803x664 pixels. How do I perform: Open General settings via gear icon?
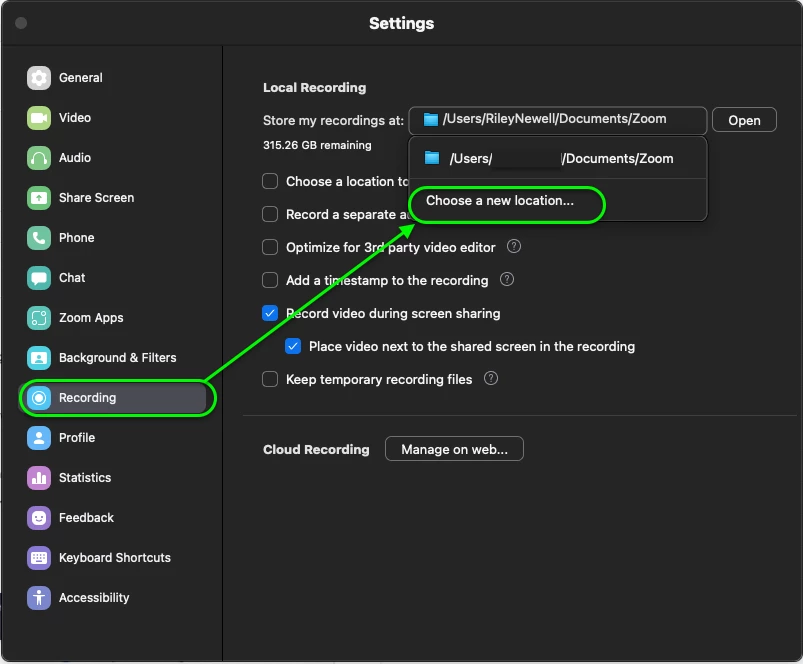(x=39, y=78)
